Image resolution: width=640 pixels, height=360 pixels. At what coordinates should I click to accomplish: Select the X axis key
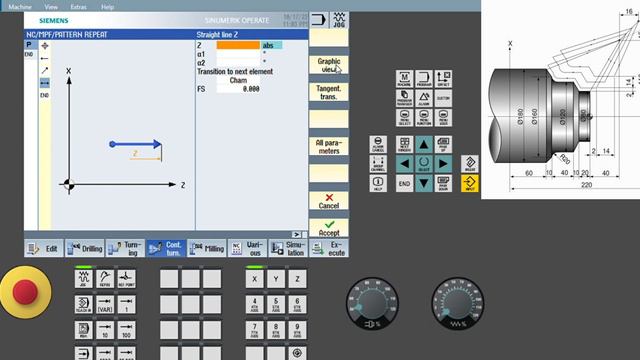[255, 279]
